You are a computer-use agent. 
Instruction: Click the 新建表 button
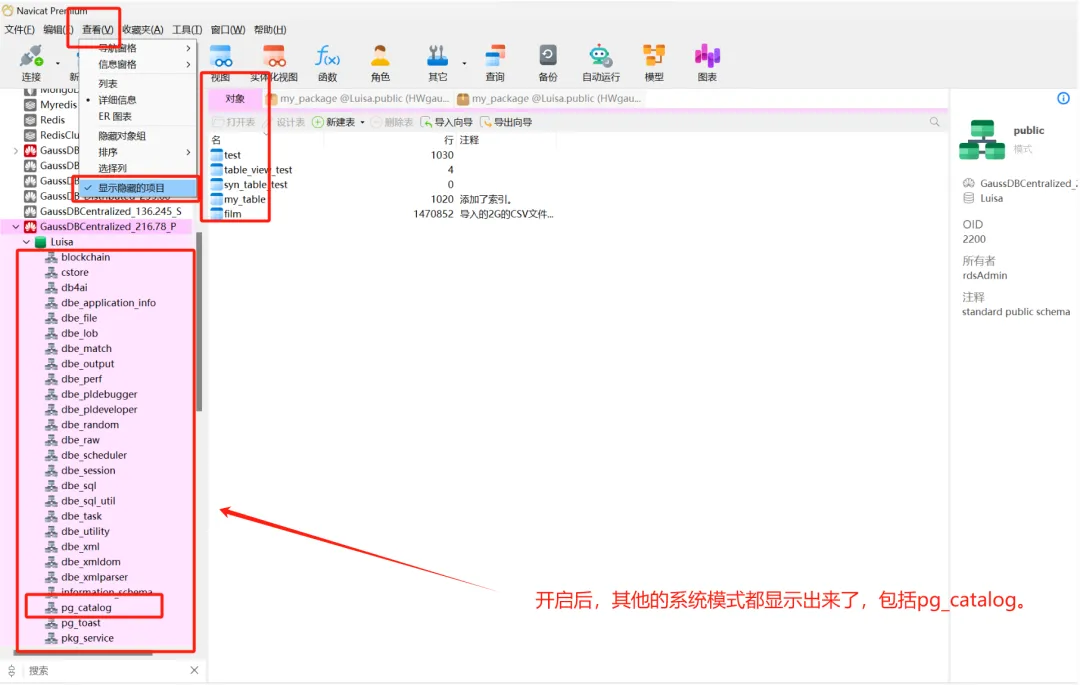point(335,123)
